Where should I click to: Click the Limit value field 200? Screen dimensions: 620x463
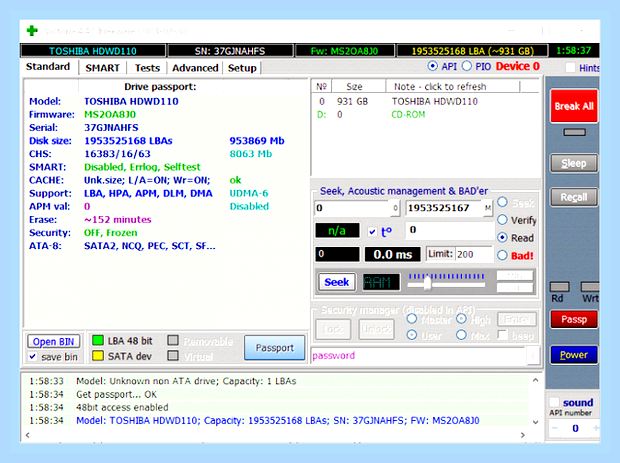point(474,254)
